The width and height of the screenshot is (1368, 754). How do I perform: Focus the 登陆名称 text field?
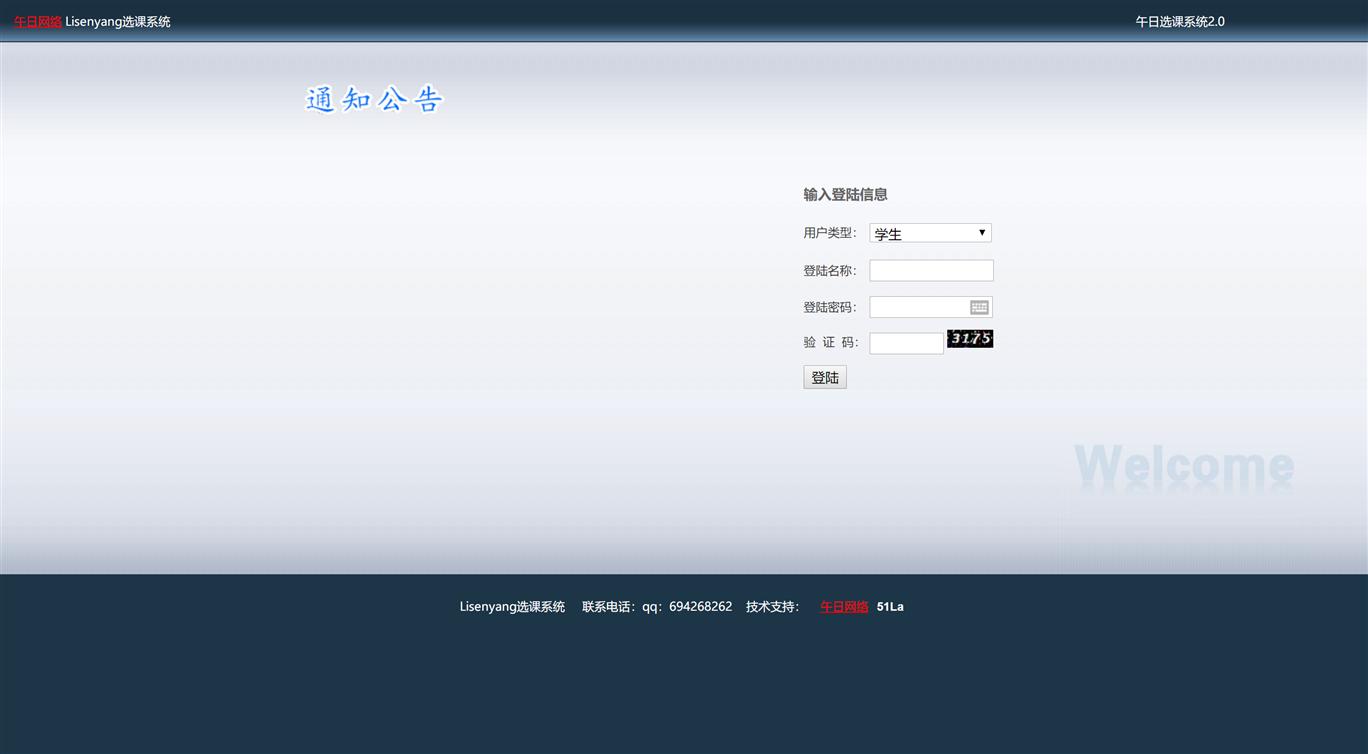(x=931, y=271)
